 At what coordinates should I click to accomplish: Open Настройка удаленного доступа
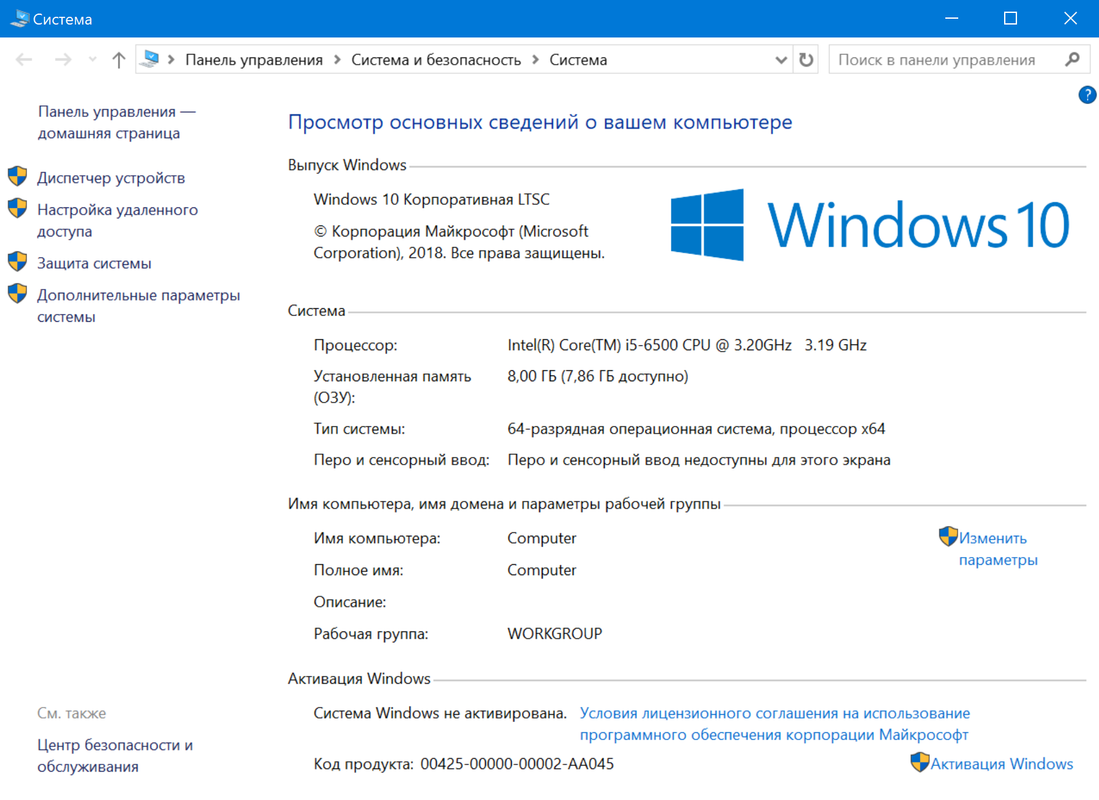(x=117, y=220)
